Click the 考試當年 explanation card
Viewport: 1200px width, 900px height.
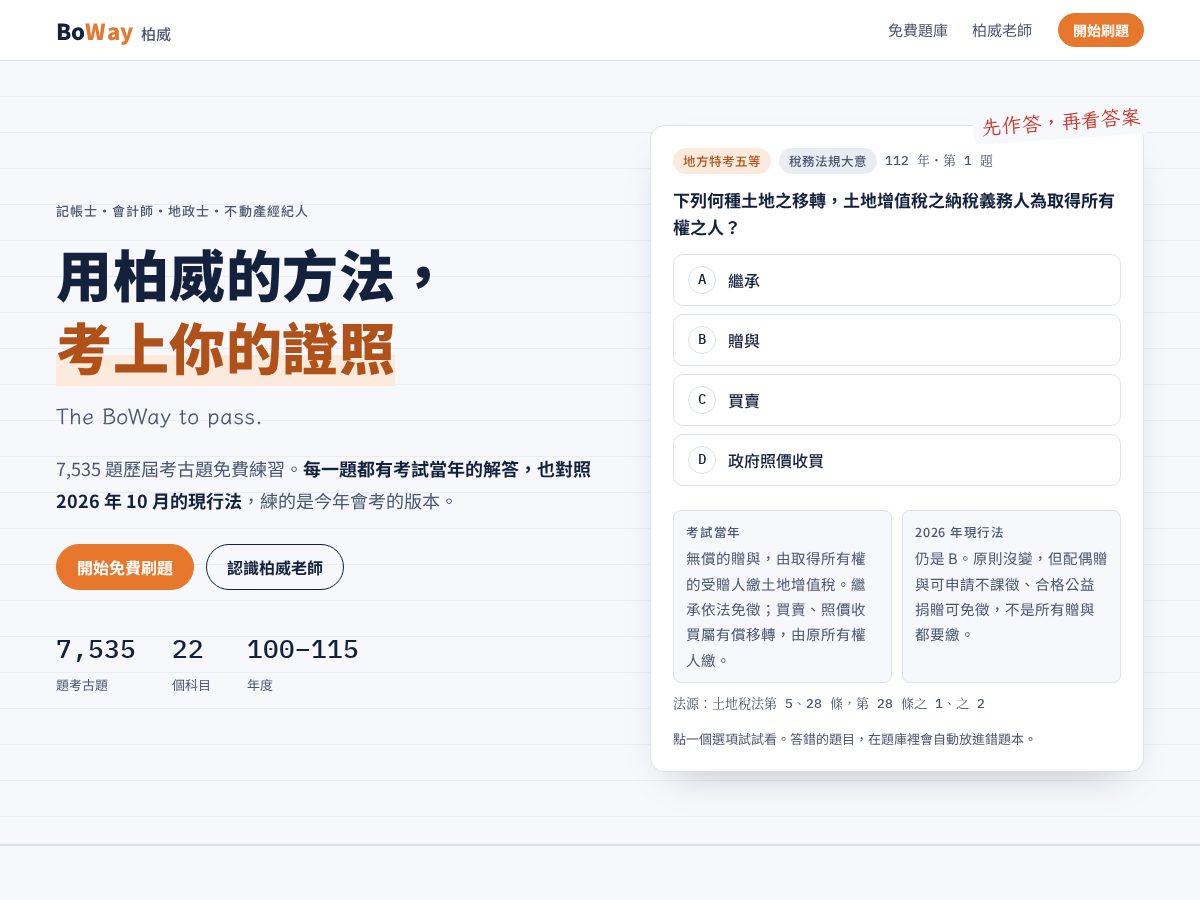point(782,596)
